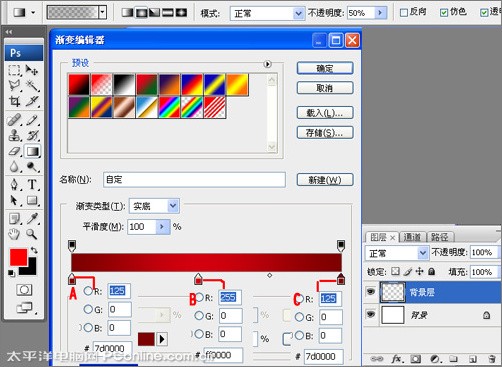Select the Move tool
Viewport: 502px width, 367px height.
click(32, 70)
